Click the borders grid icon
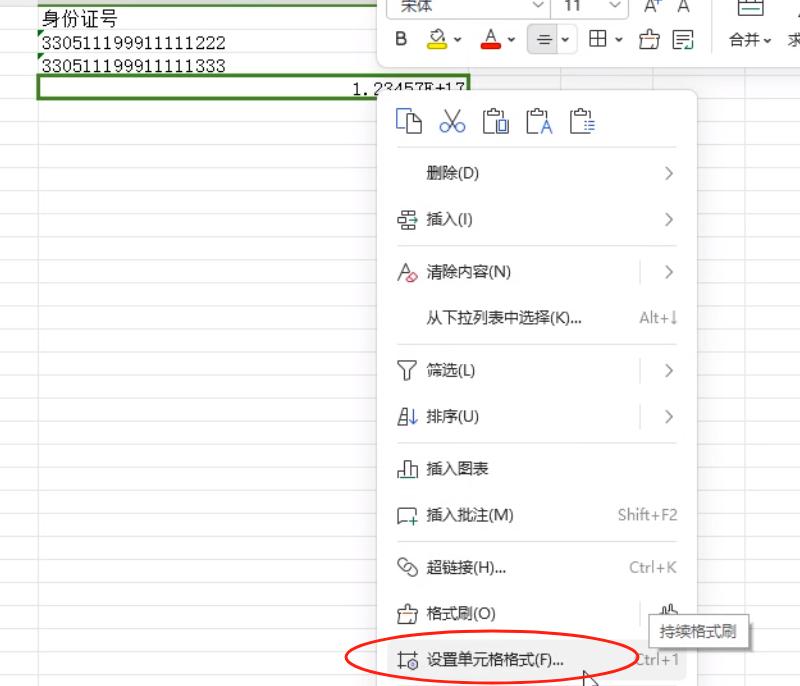The height and width of the screenshot is (686, 800). pos(597,39)
